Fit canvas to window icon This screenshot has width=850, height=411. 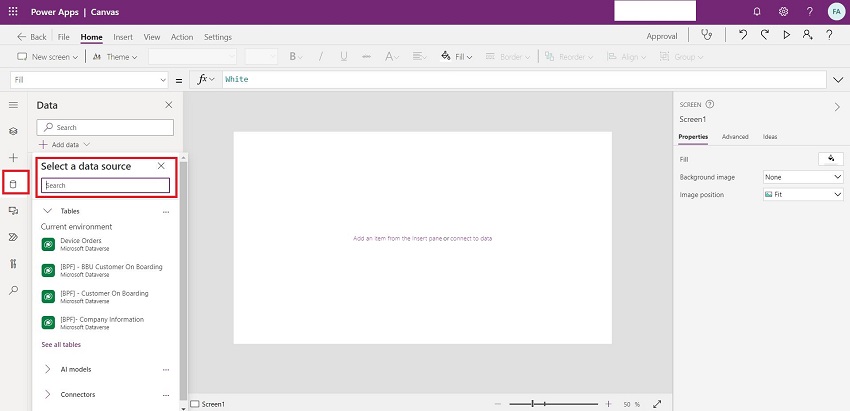click(657, 404)
